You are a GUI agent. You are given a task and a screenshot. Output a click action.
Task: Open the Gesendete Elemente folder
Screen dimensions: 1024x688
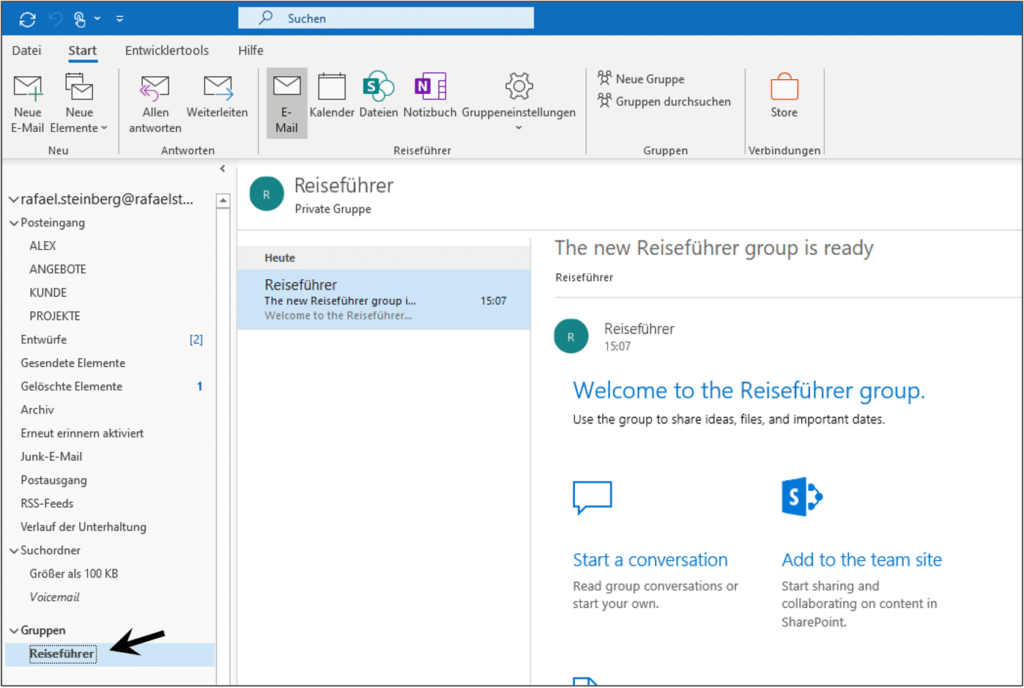point(72,363)
